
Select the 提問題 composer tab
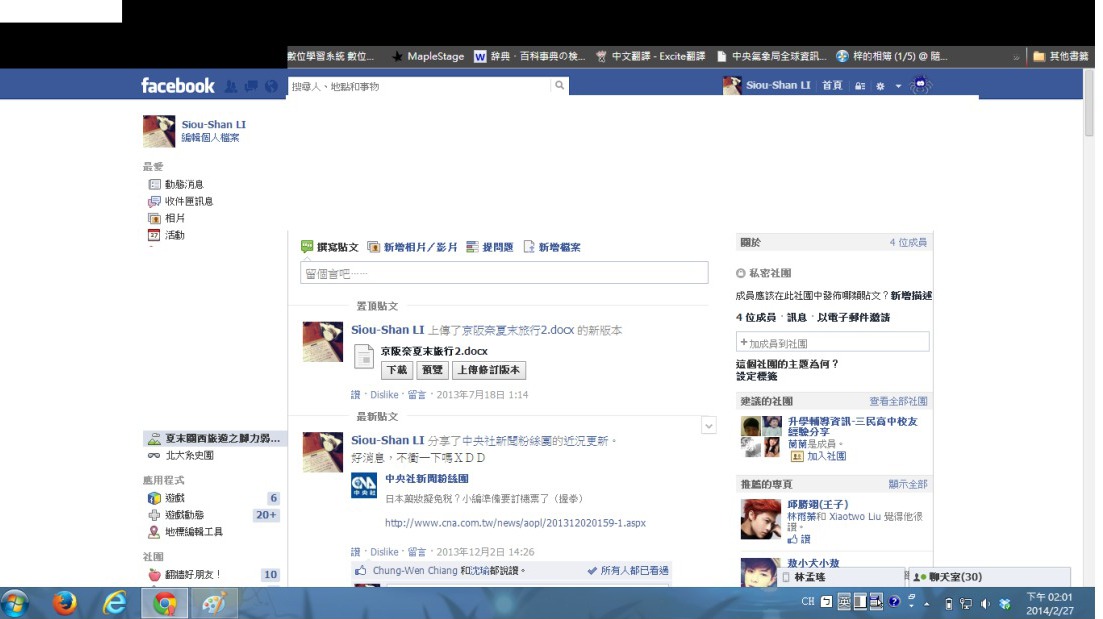(x=490, y=247)
